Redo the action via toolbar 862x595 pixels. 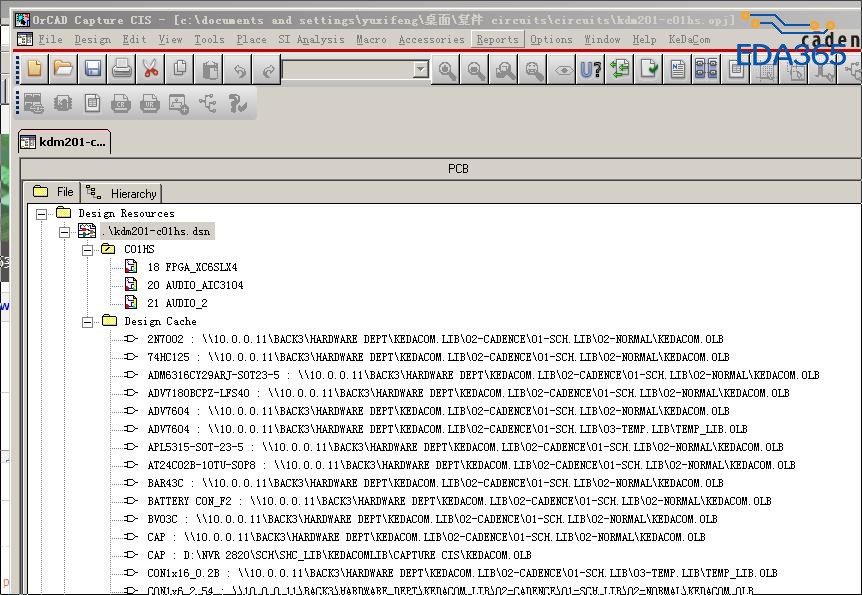coord(268,69)
